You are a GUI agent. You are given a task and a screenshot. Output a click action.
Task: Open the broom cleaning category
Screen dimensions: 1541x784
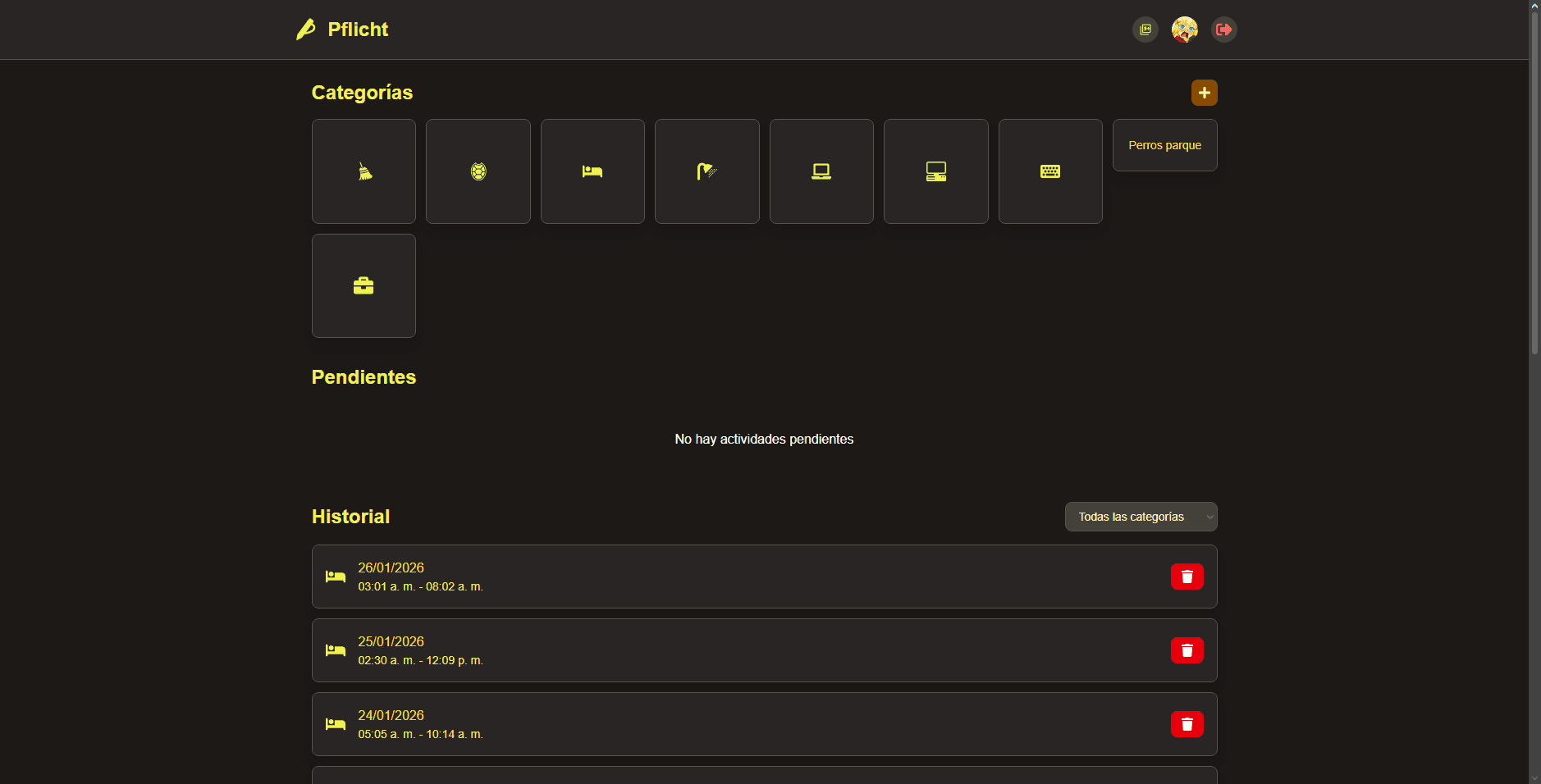pos(364,171)
